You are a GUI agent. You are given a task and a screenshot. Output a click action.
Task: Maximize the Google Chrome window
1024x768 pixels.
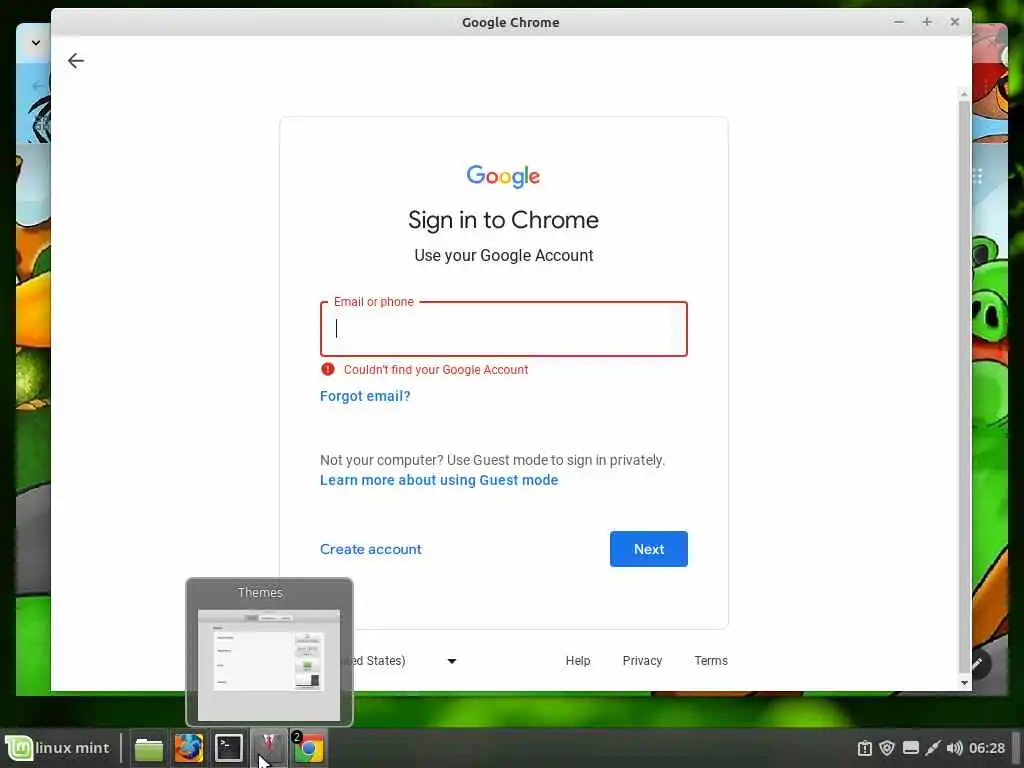click(x=927, y=22)
